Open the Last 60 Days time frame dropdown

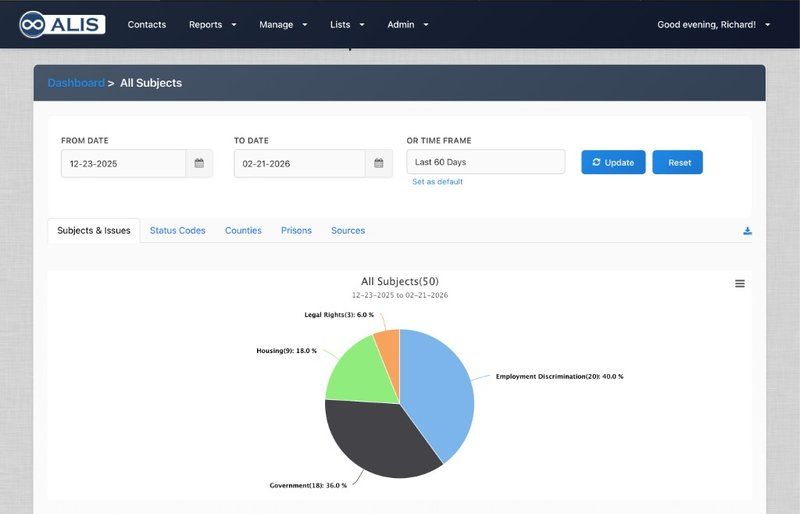point(486,162)
